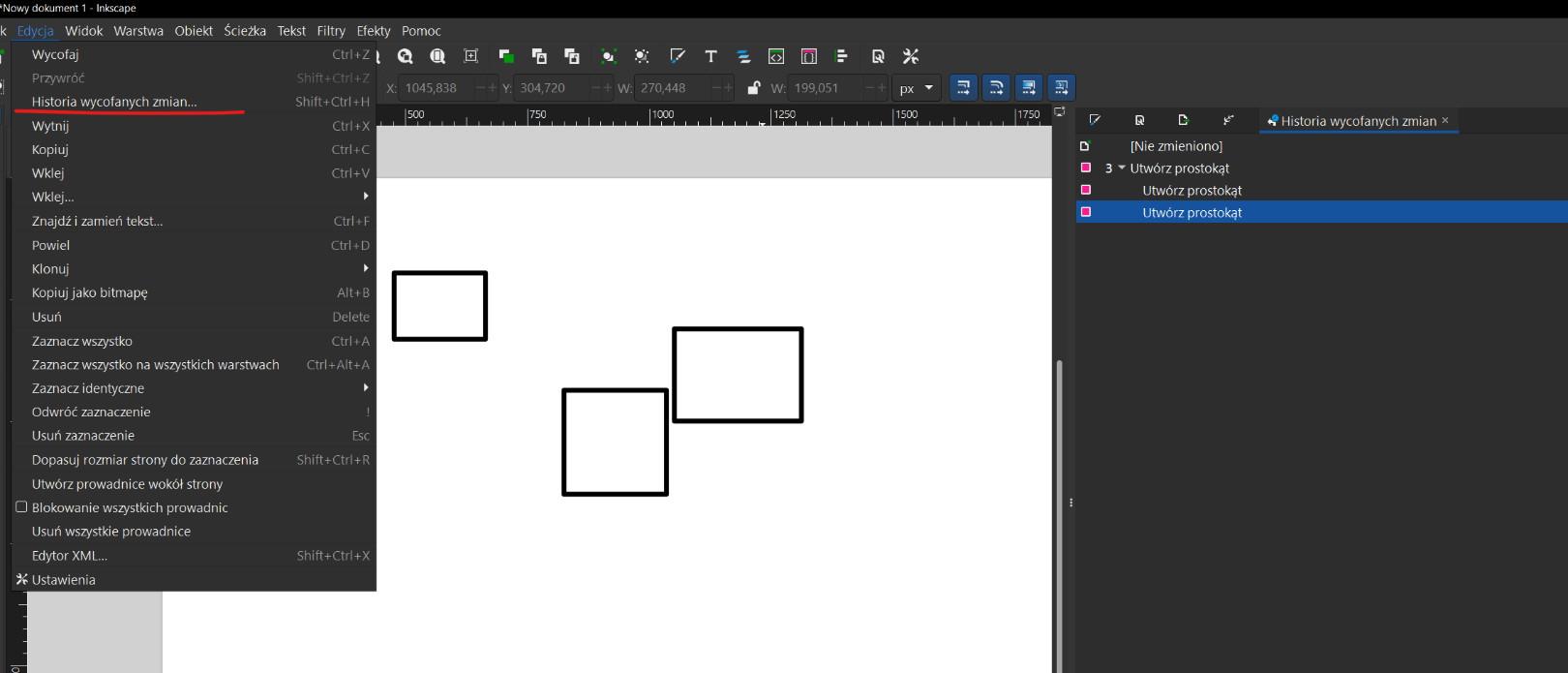Close the Historia wycofanych zmian tab
Image resolution: width=1568 pixels, height=673 pixels.
[1445, 120]
